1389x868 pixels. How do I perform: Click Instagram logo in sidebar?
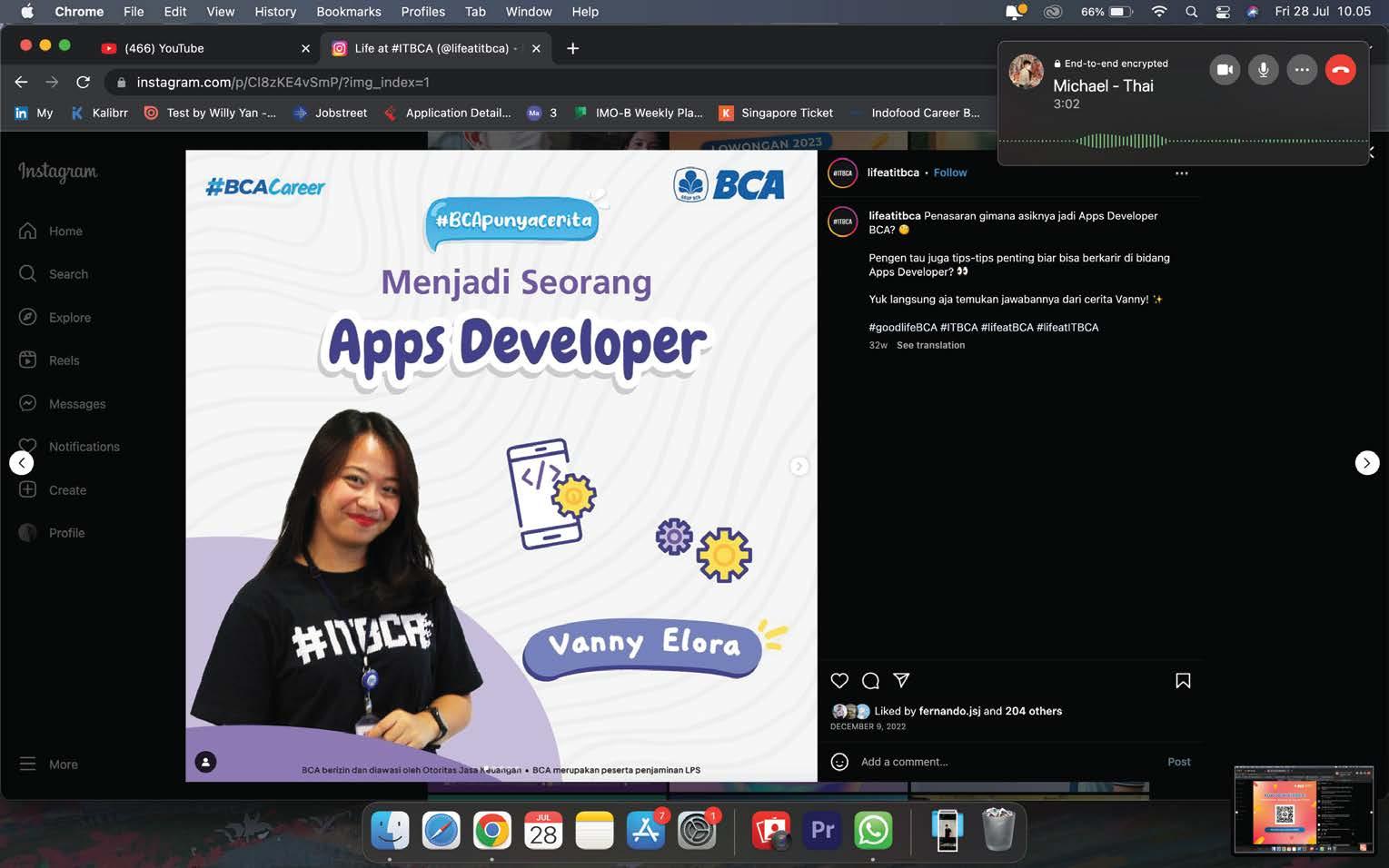[x=58, y=172]
